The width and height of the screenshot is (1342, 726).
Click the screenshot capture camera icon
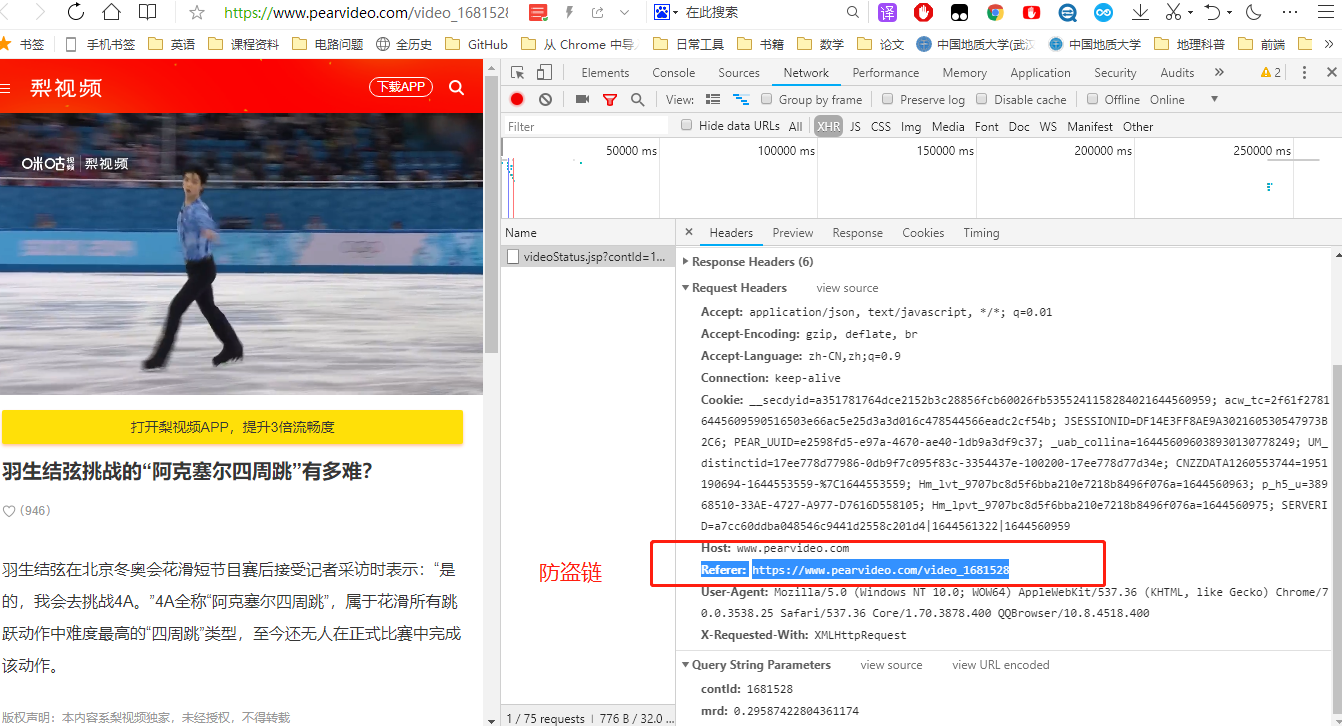pyautogui.click(x=583, y=99)
